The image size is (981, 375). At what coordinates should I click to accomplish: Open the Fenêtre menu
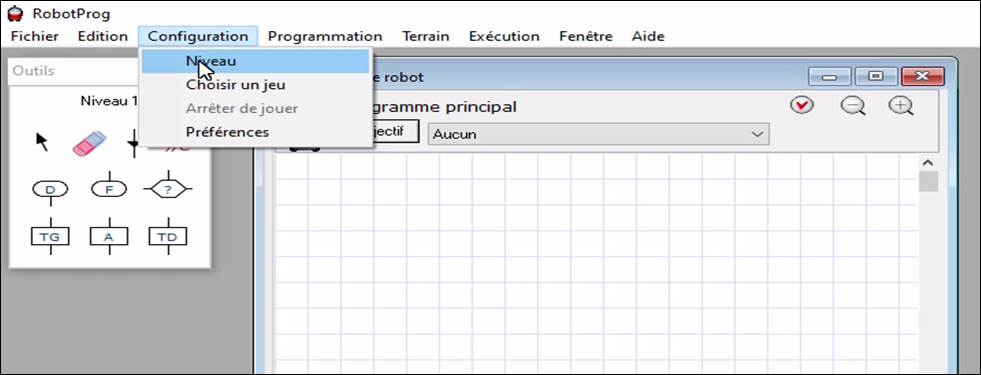(x=586, y=36)
